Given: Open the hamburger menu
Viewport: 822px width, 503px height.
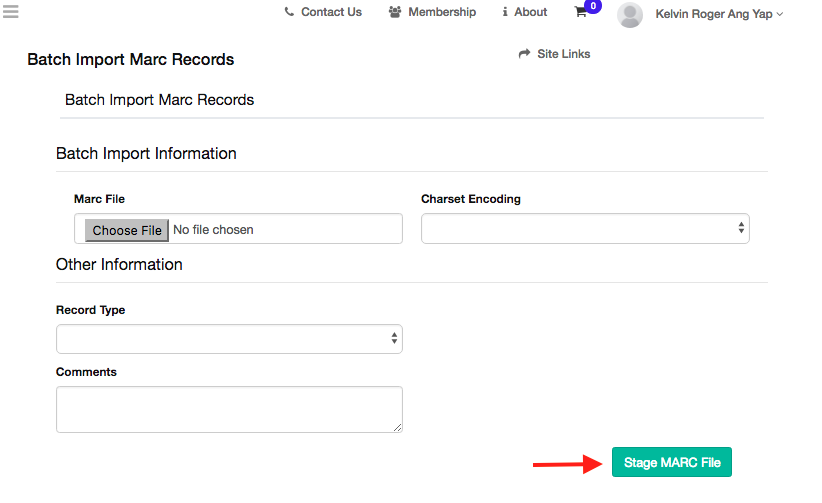Looking at the screenshot, I should pos(11,12).
